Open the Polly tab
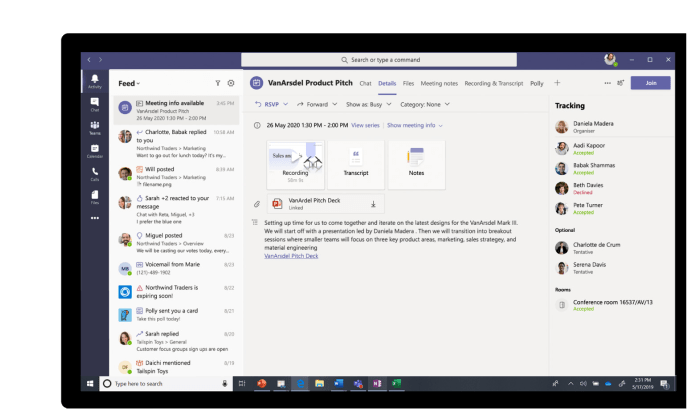The image size is (687, 410). tap(537, 83)
